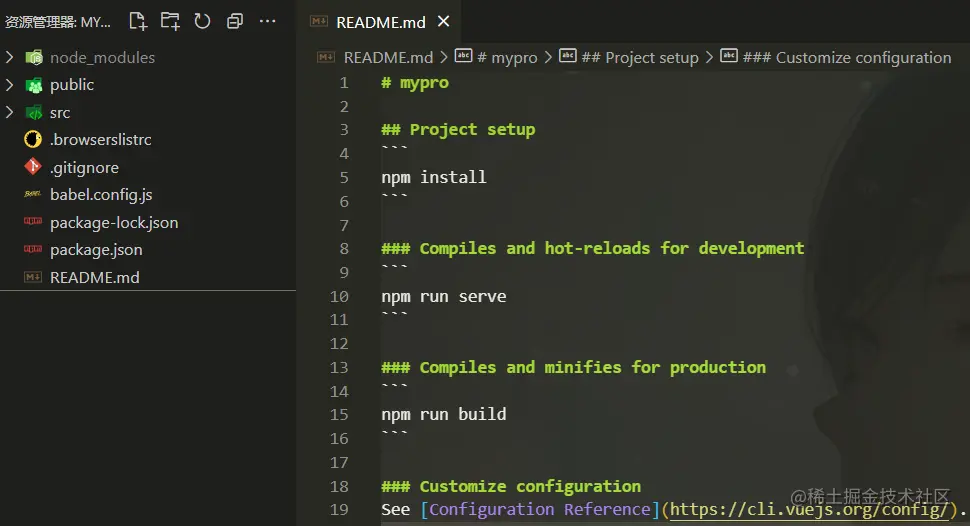Image resolution: width=970 pixels, height=526 pixels.
Task: Click line number 10 in gutter
Action: [339, 296]
